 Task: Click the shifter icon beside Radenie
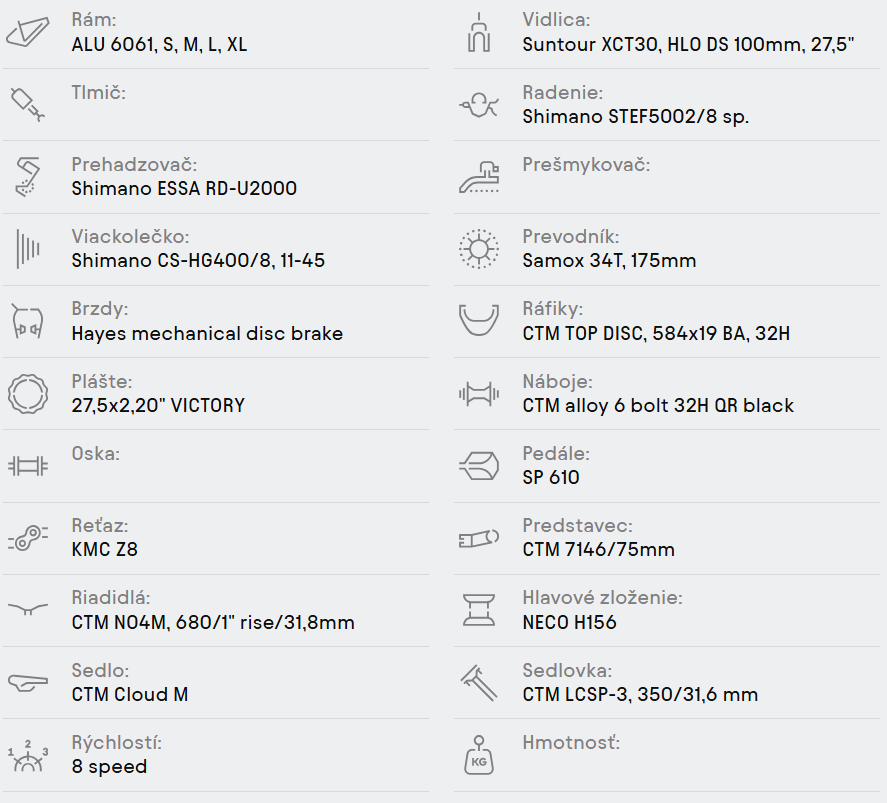coord(479,105)
